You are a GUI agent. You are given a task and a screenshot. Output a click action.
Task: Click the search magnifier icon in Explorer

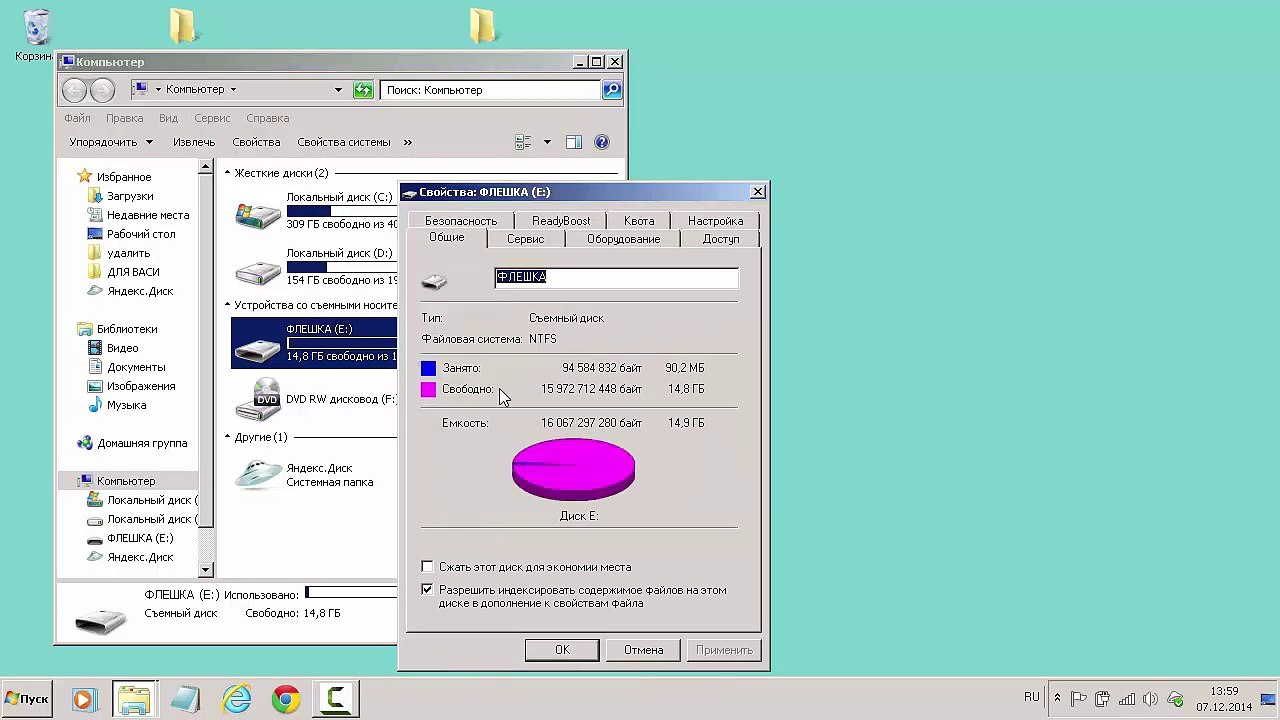(x=612, y=90)
